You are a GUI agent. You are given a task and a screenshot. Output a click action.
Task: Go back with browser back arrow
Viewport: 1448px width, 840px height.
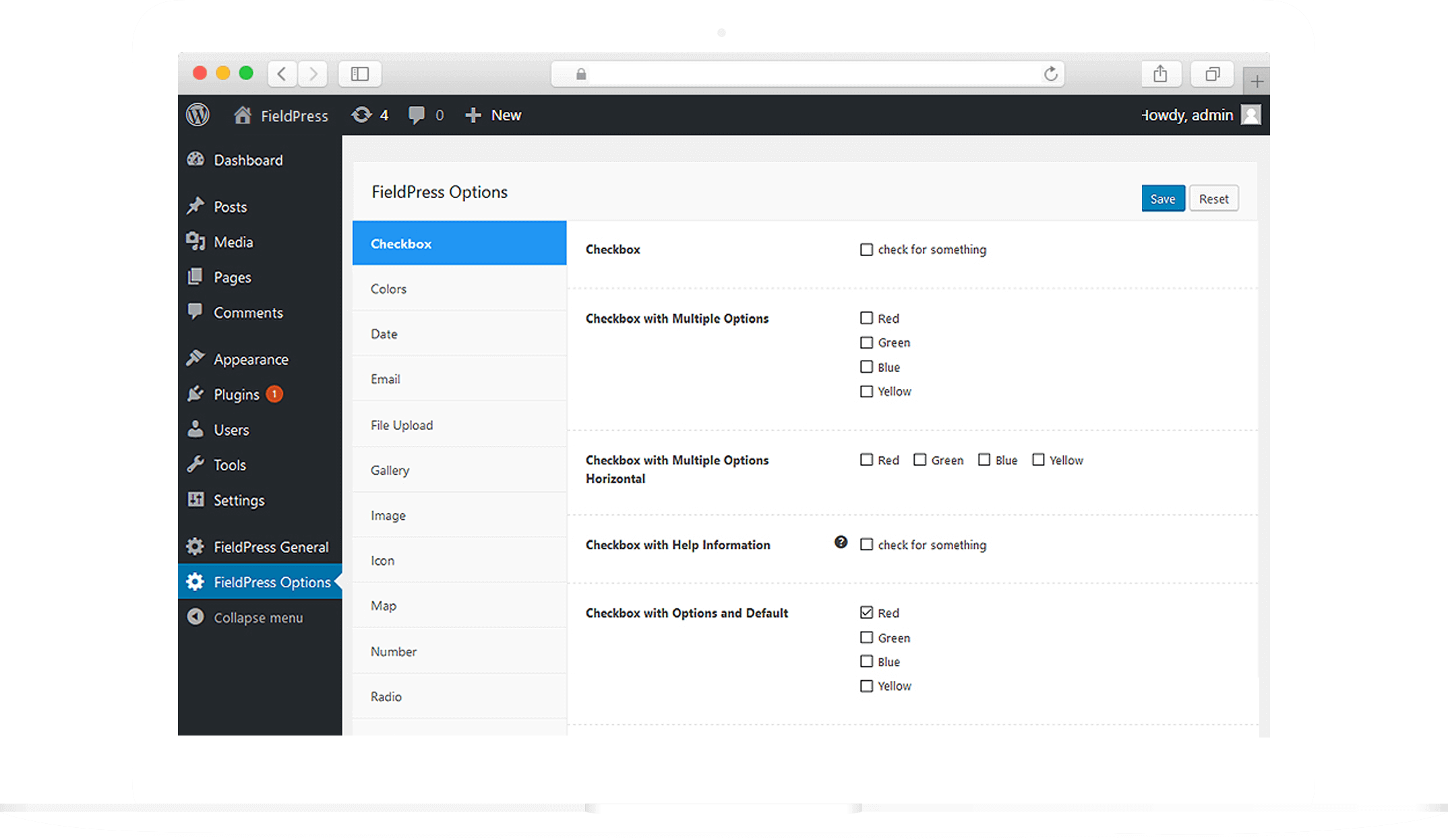(282, 73)
